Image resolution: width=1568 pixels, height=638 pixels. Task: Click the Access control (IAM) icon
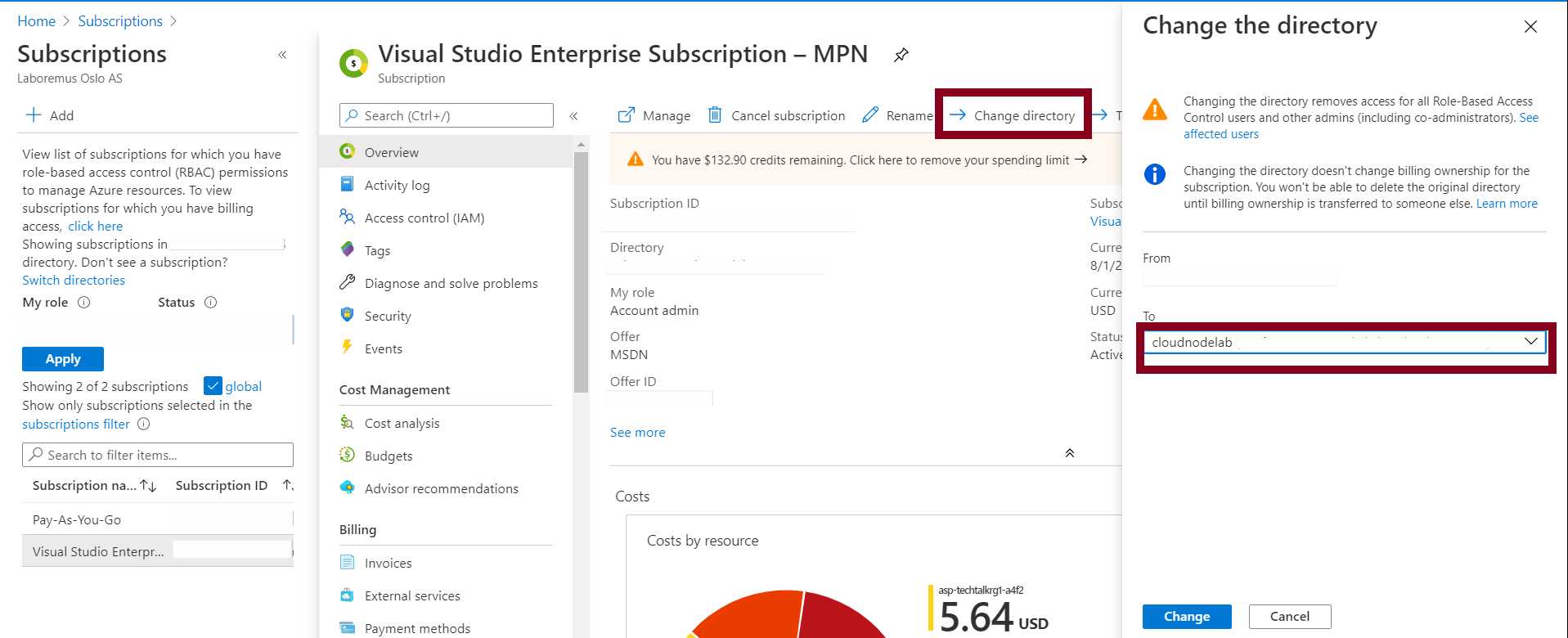point(348,217)
